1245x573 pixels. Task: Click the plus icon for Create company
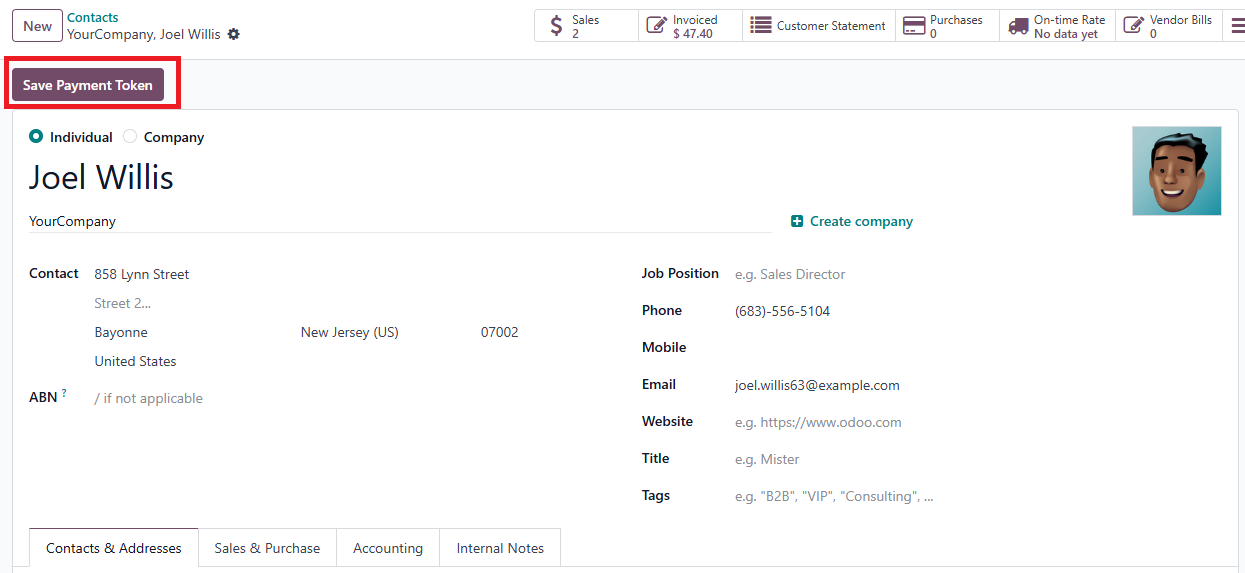[797, 222]
